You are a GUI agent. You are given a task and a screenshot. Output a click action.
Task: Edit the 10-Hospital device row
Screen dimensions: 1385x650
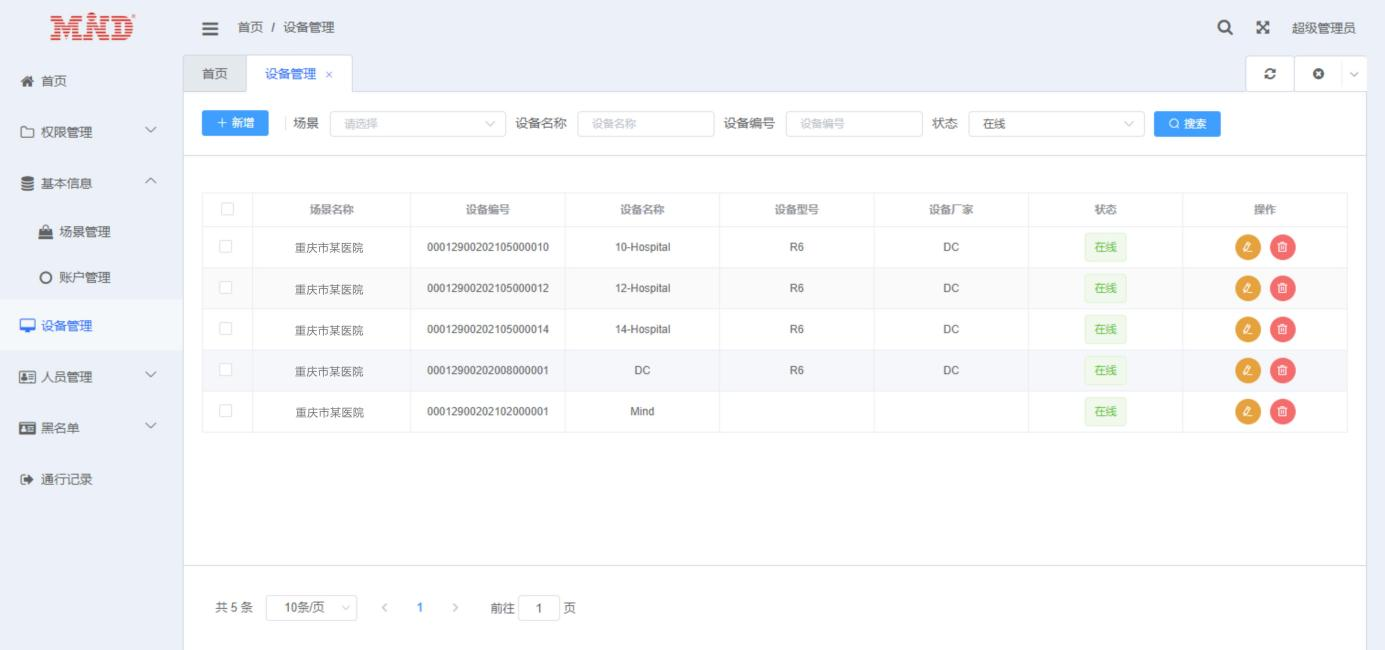[1247, 247]
